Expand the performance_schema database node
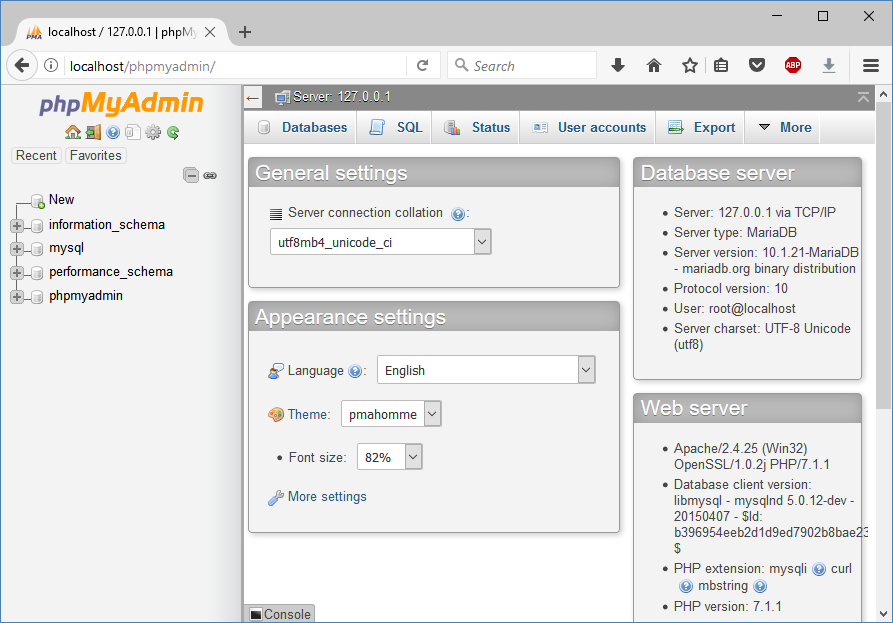893x623 pixels. coord(17,273)
